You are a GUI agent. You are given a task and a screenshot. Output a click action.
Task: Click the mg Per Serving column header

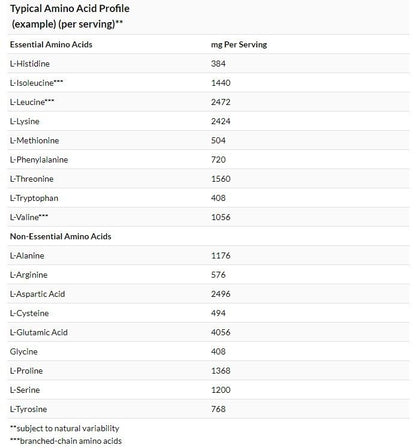239,45
